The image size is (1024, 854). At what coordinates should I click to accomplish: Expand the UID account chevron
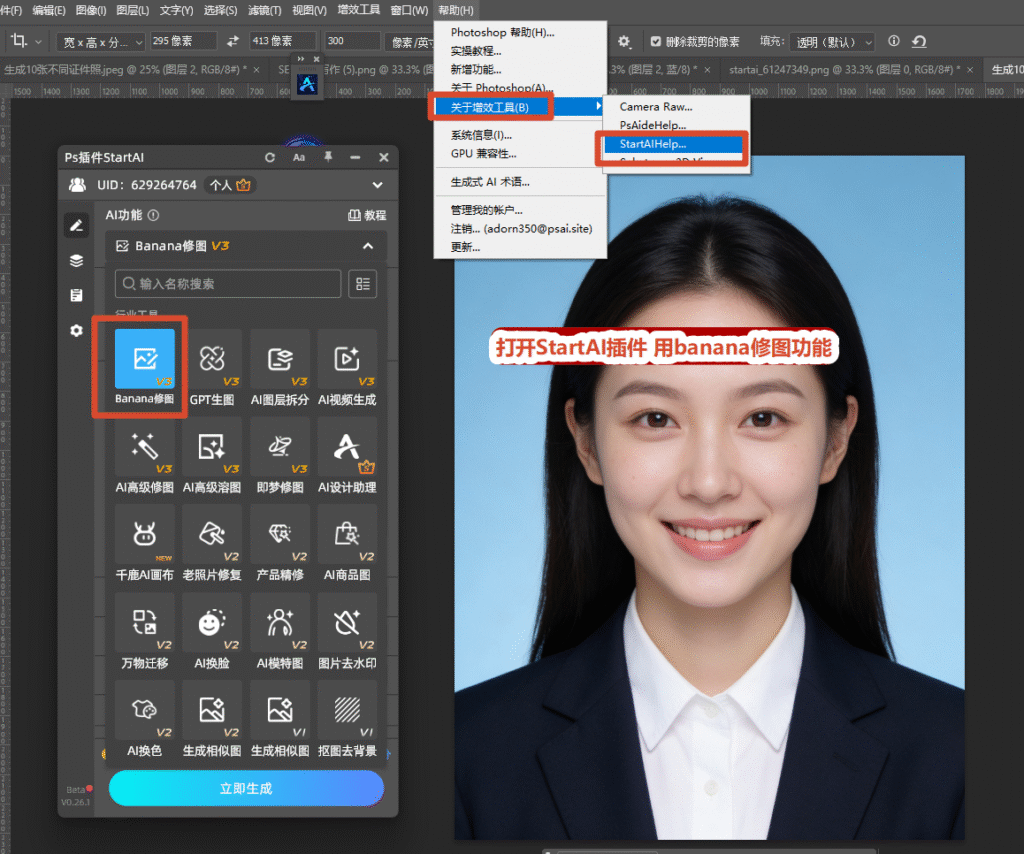(377, 185)
